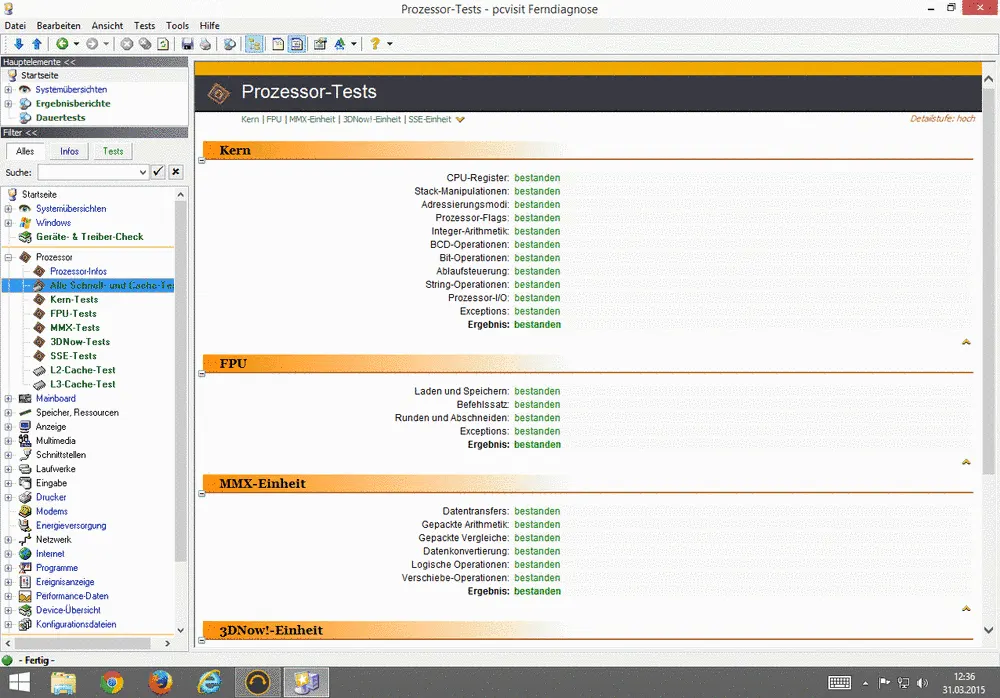Click the Netzwerk tree icon
This screenshot has height=698, width=1000.
point(25,540)
